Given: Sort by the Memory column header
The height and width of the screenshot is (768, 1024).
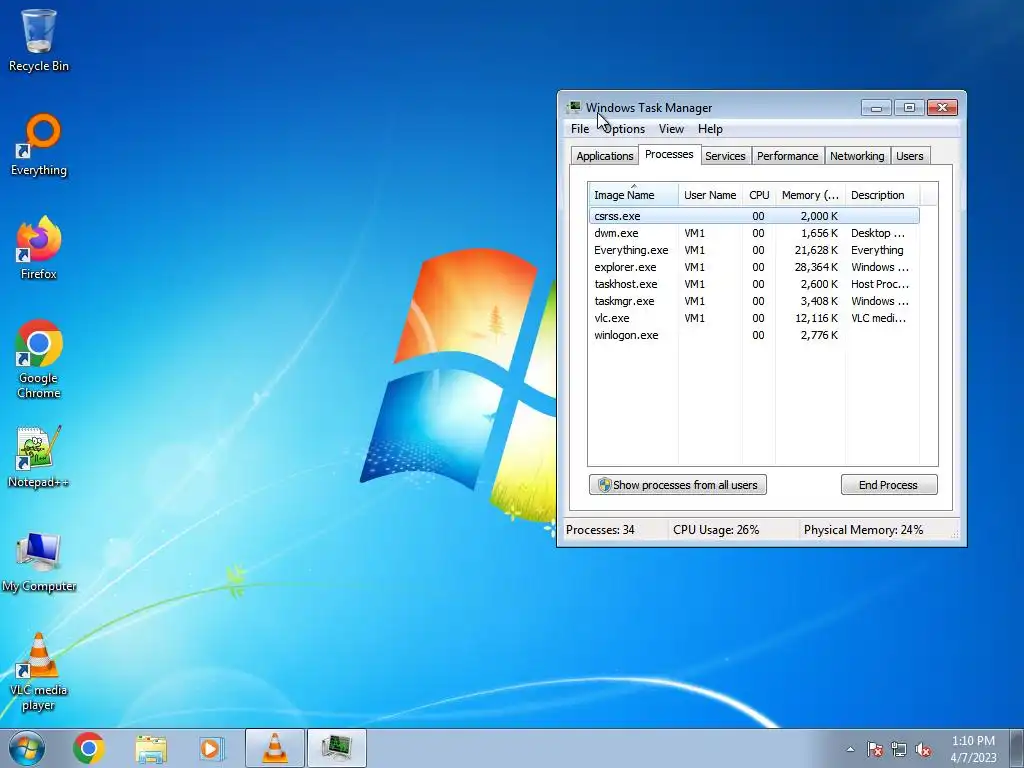Looking at the screenshot, I should (x=810, y=195).
